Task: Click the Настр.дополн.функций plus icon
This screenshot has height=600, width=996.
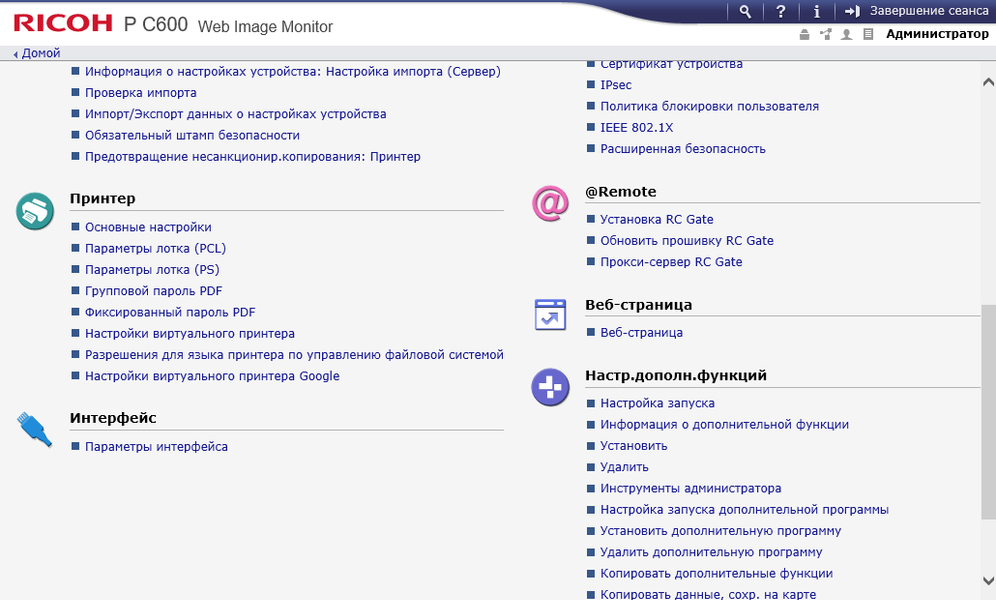Action: [x=550, y=387]
